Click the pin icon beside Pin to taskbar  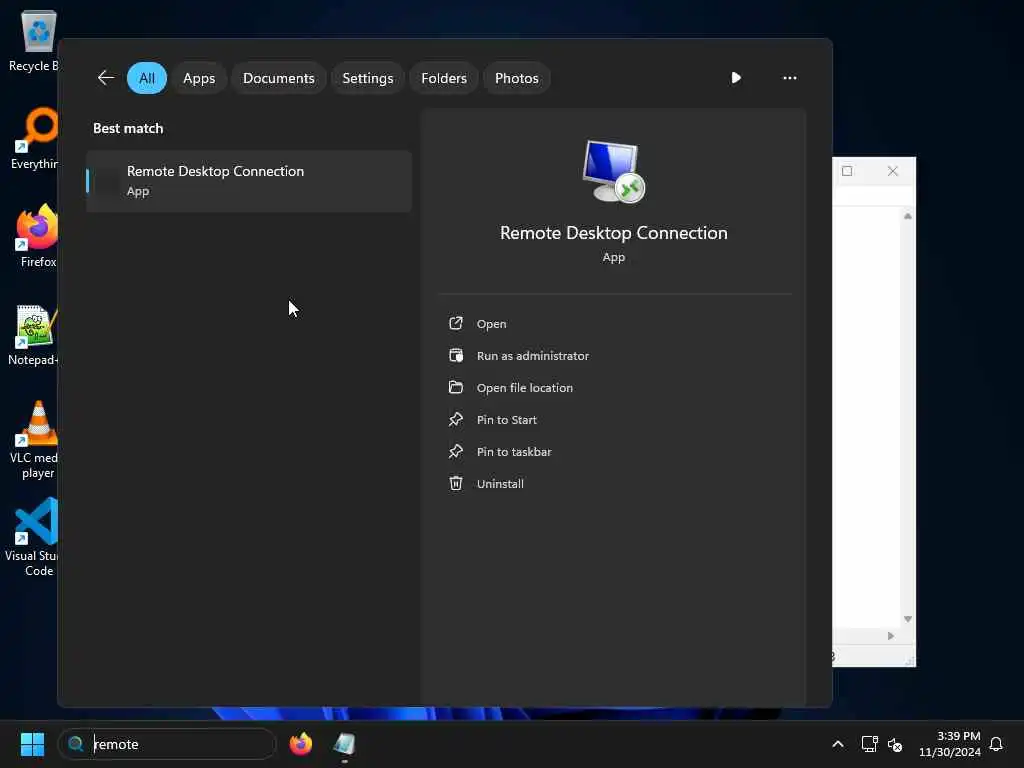[456, 451]
